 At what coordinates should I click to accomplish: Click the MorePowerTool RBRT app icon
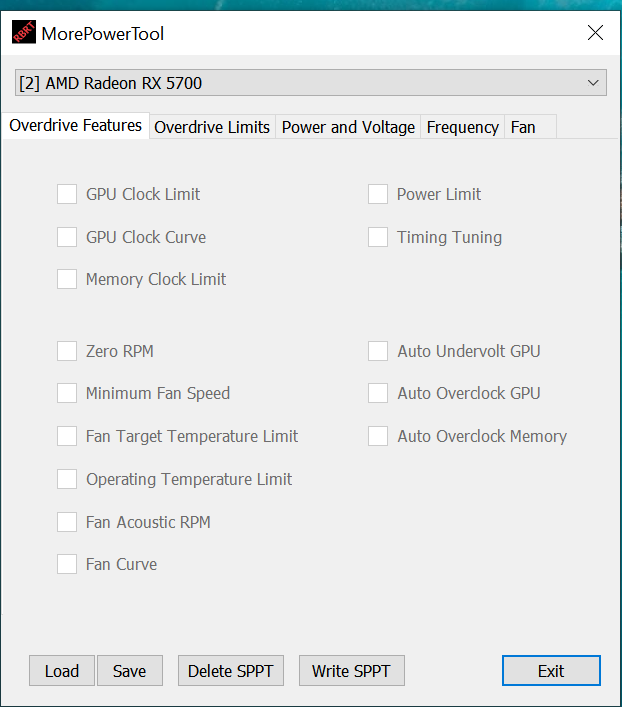coord(23,33)
